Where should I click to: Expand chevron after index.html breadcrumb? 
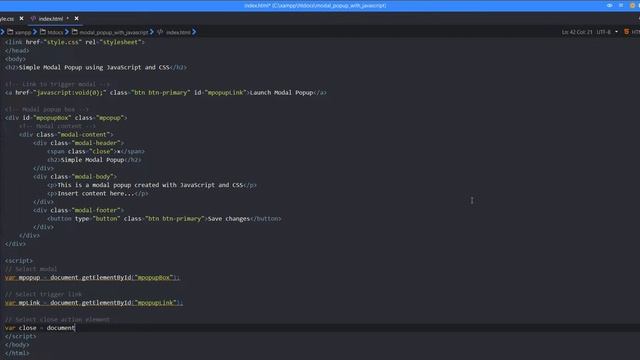pyautogui.click(x=194, y=32)
